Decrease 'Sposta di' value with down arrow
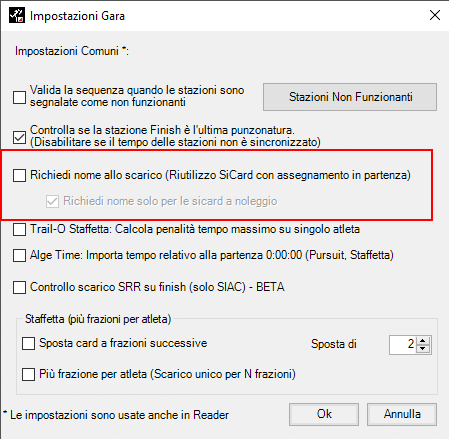449x439 pixels. click(x=423, y=348)
